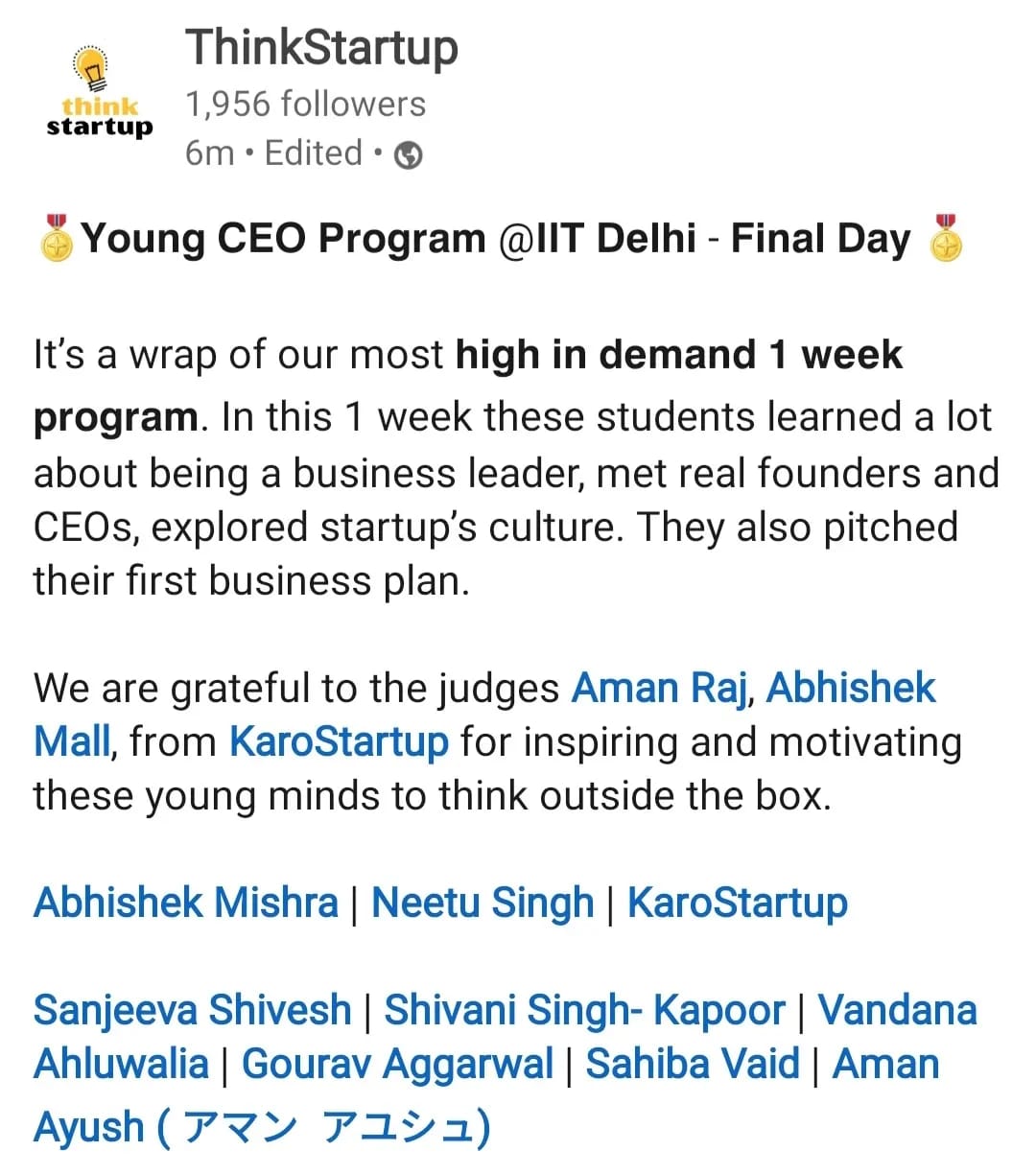
Task: Click the 6m Edited timestamp
Action: click(273, 153)
